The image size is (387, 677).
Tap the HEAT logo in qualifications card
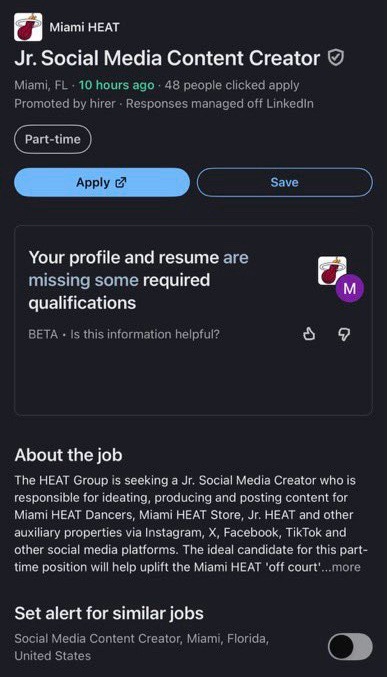[332, 271]
